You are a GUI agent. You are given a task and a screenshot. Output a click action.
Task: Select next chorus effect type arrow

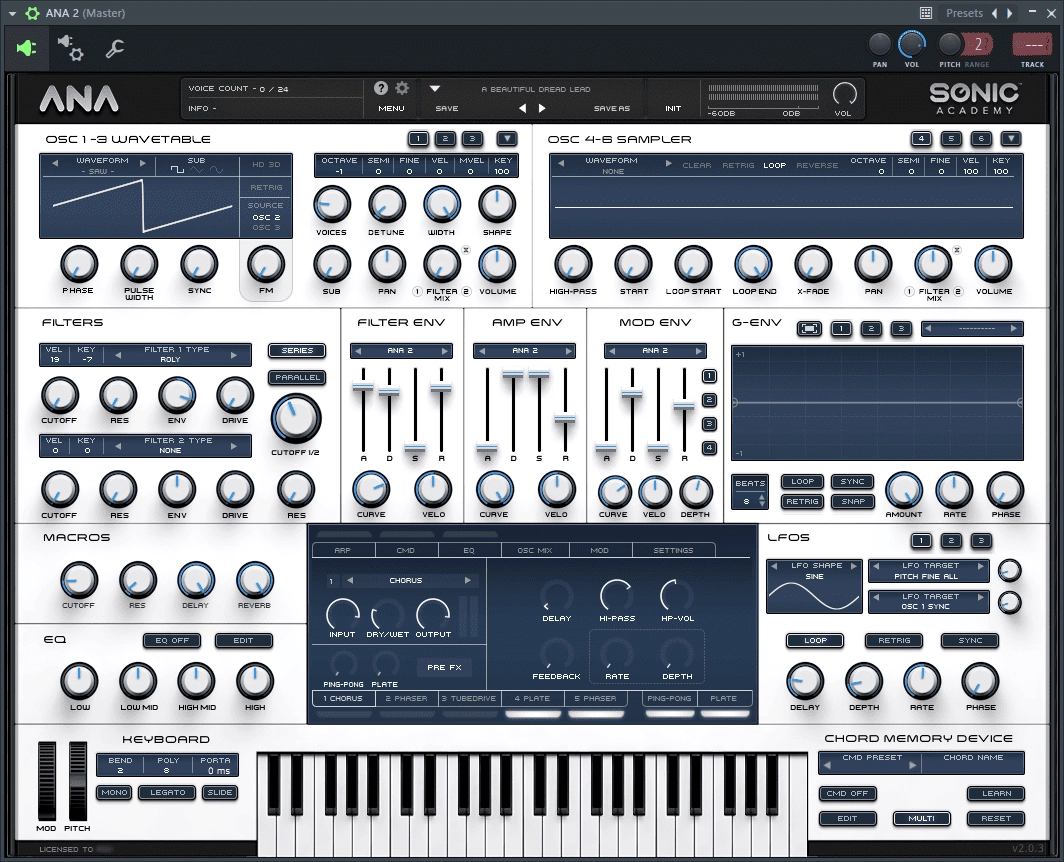point(467,580)
